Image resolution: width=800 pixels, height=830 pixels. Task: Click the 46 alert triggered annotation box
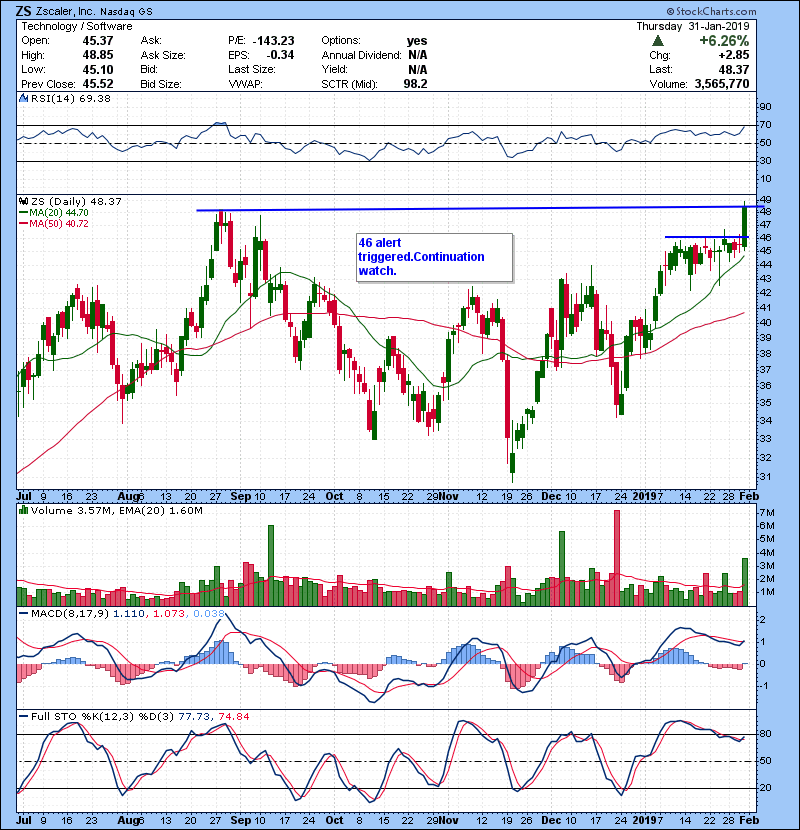pyautogui.click(x=435, y=257)
